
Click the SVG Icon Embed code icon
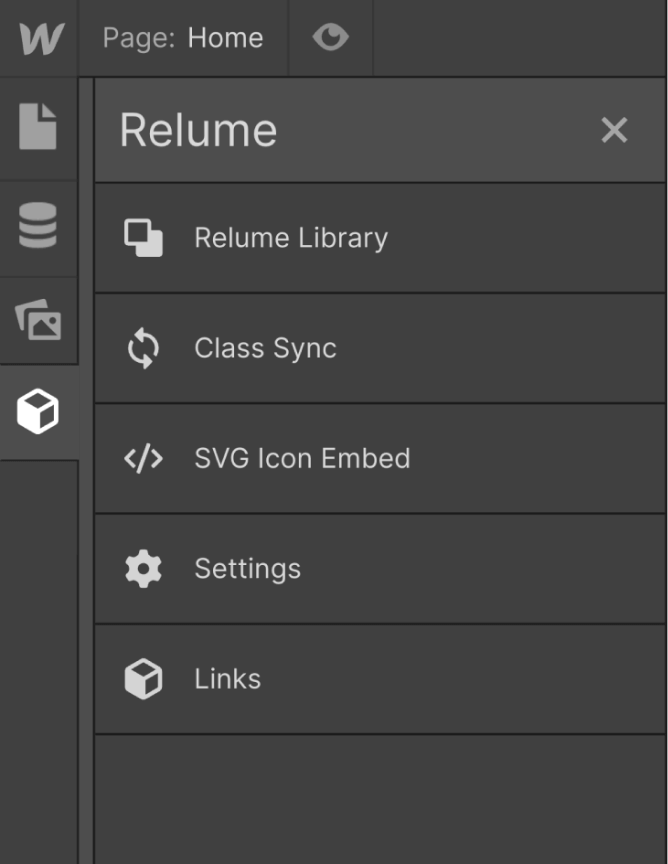point(143,458)
